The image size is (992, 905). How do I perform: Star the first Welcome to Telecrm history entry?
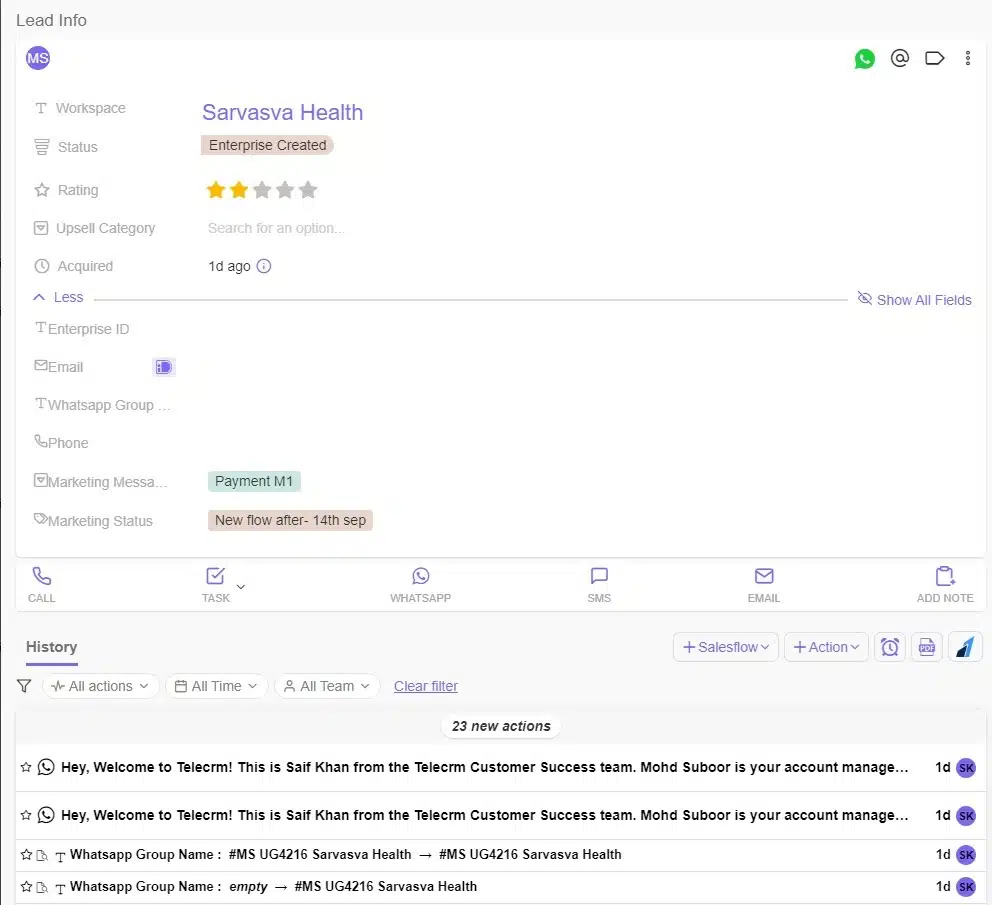click(x=26, y=767)
